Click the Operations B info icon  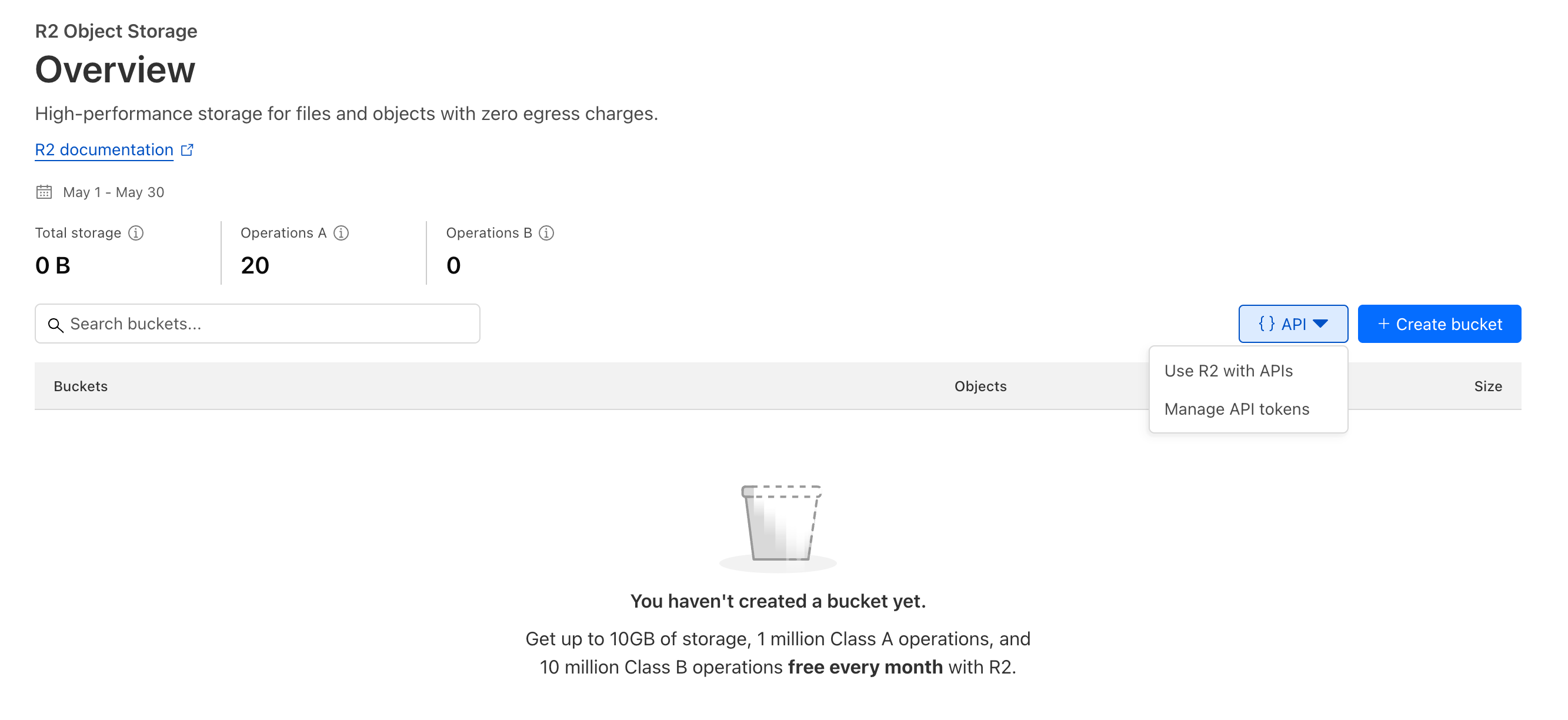pos(546,233)
